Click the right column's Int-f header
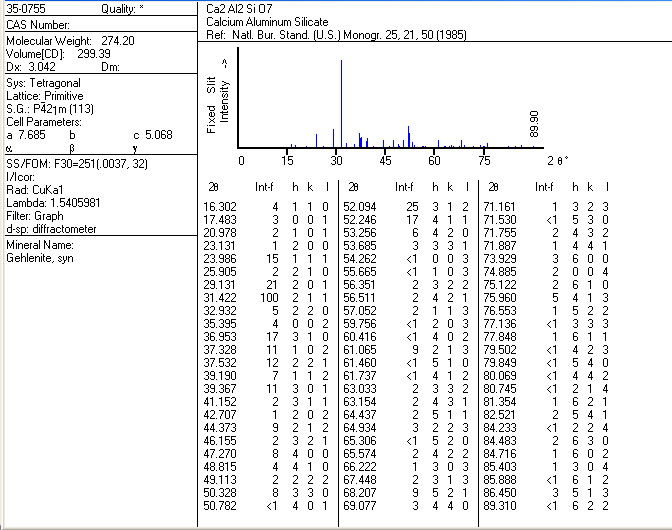Screen dimensions: 672x530 pyautogui.click(x=544, y=187)
